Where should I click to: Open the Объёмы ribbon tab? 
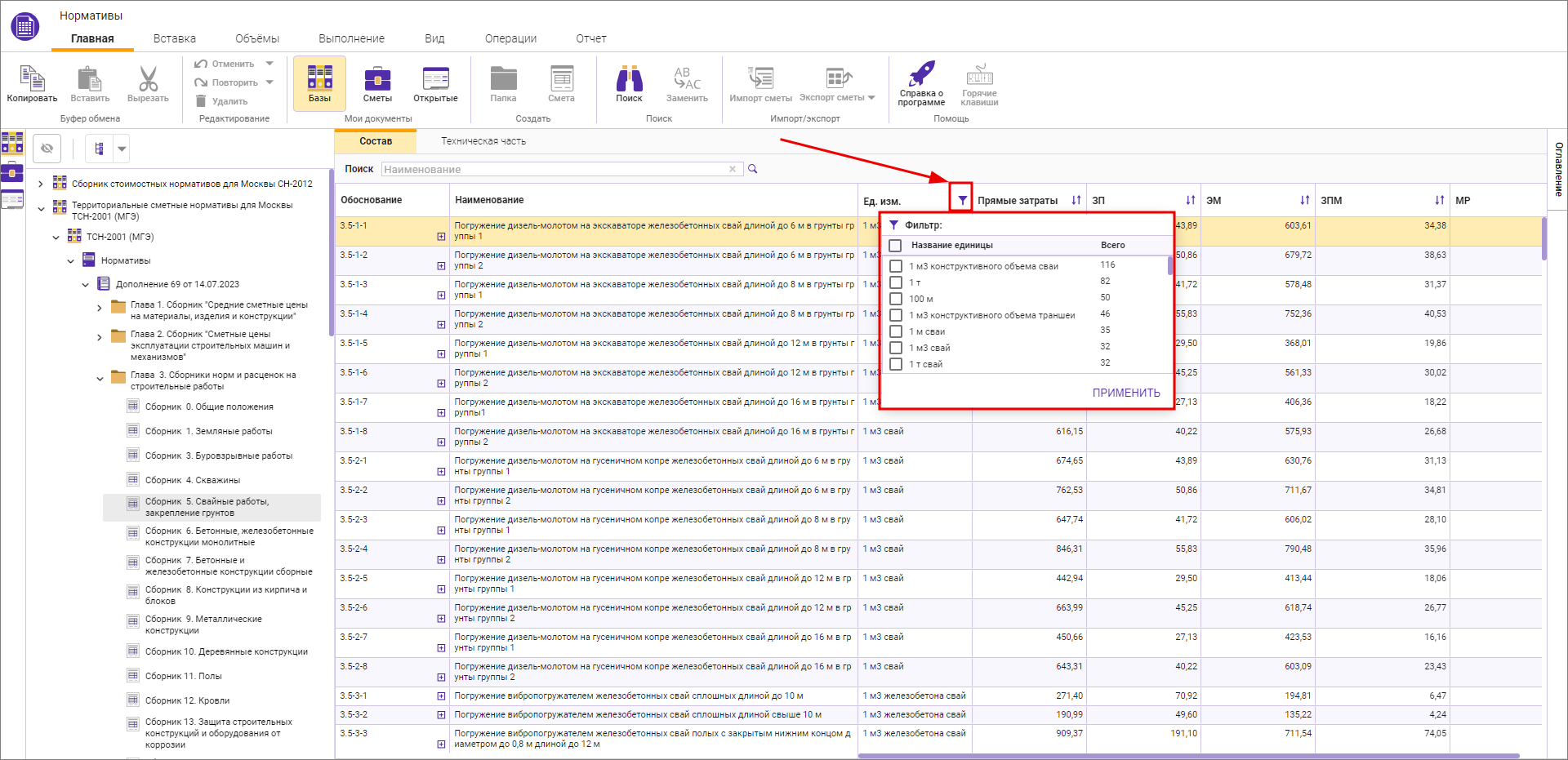point(257,38)
